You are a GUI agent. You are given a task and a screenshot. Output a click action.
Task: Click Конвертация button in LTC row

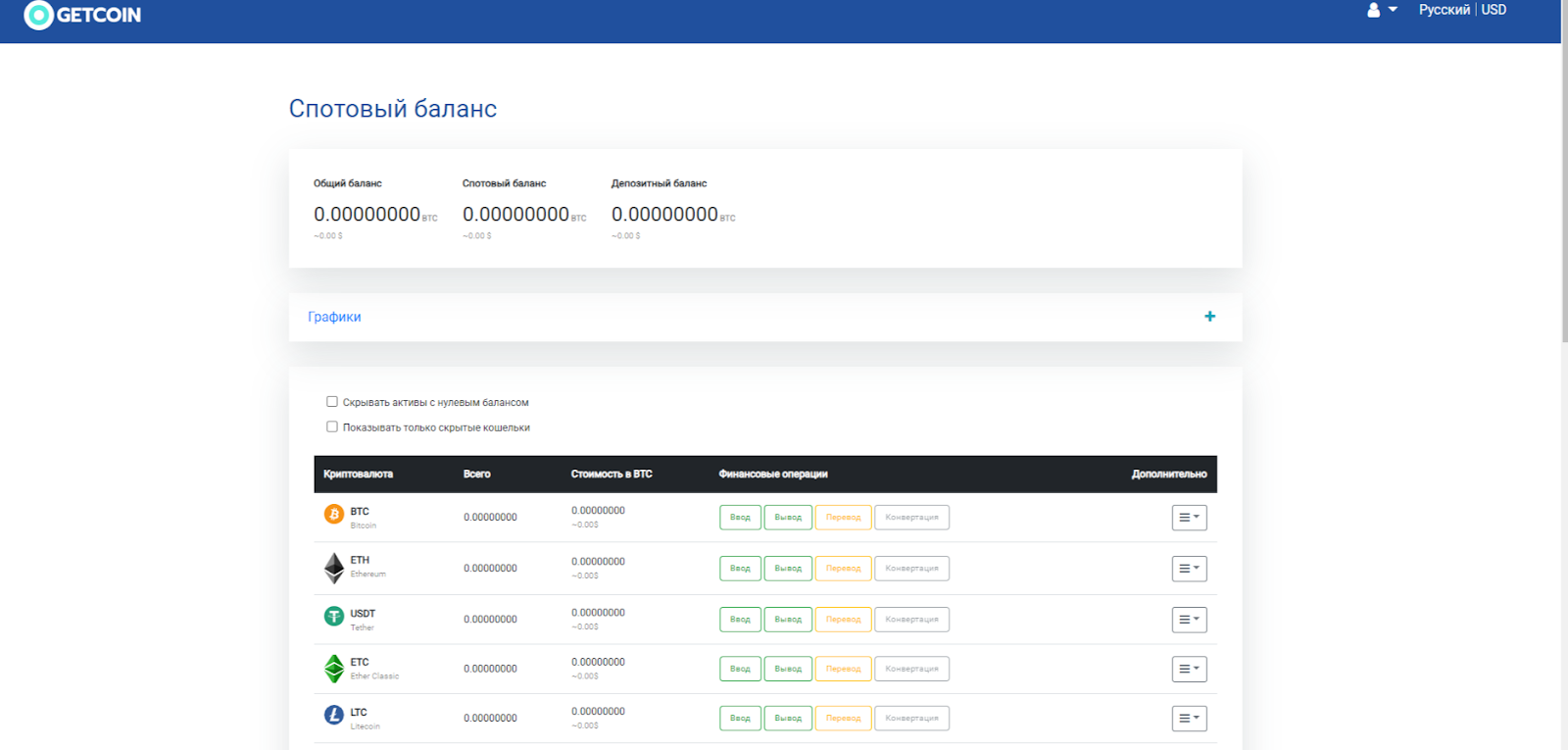(x=911, y=719)
